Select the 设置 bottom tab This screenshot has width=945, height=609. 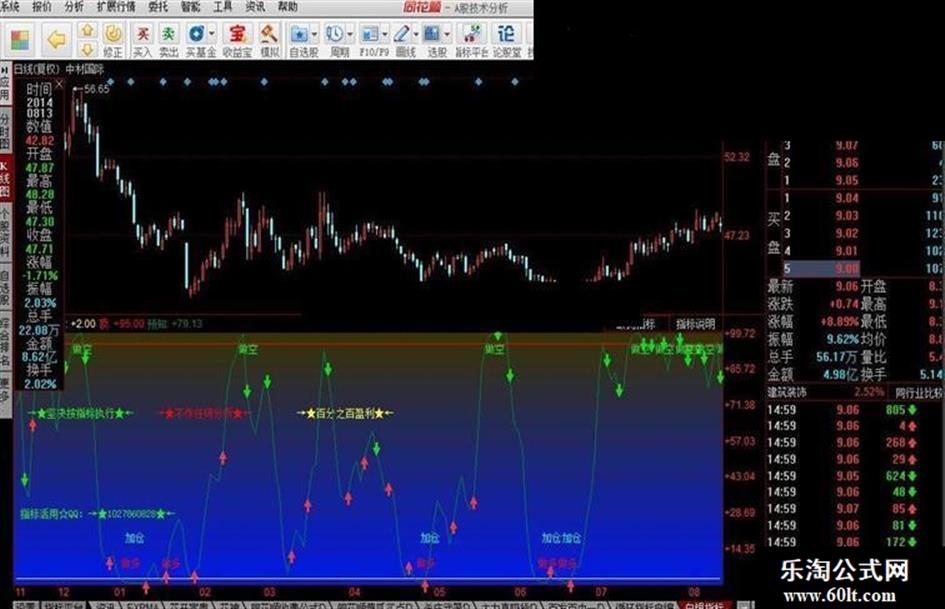point(27,605)
